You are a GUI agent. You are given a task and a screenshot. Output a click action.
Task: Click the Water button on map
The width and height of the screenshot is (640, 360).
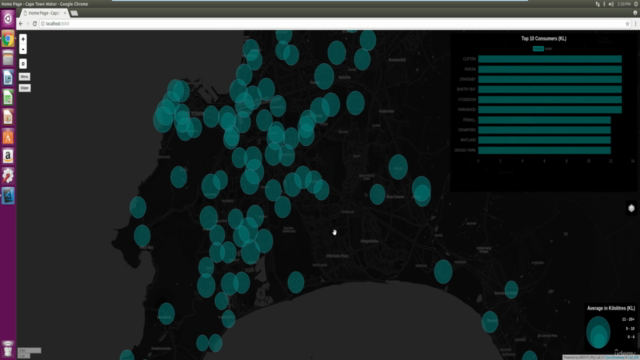(24, 88)
